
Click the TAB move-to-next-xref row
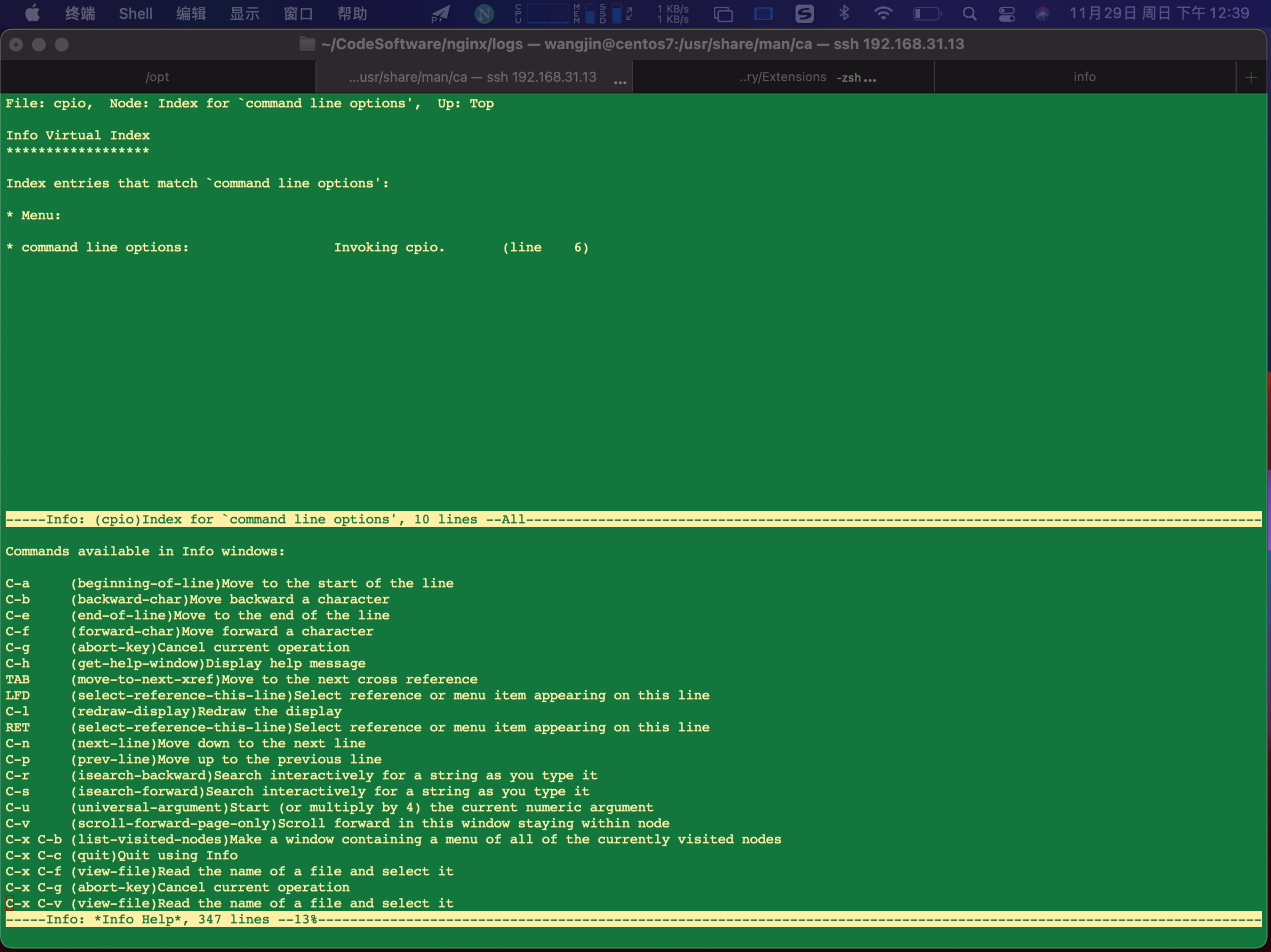(242, 679)
